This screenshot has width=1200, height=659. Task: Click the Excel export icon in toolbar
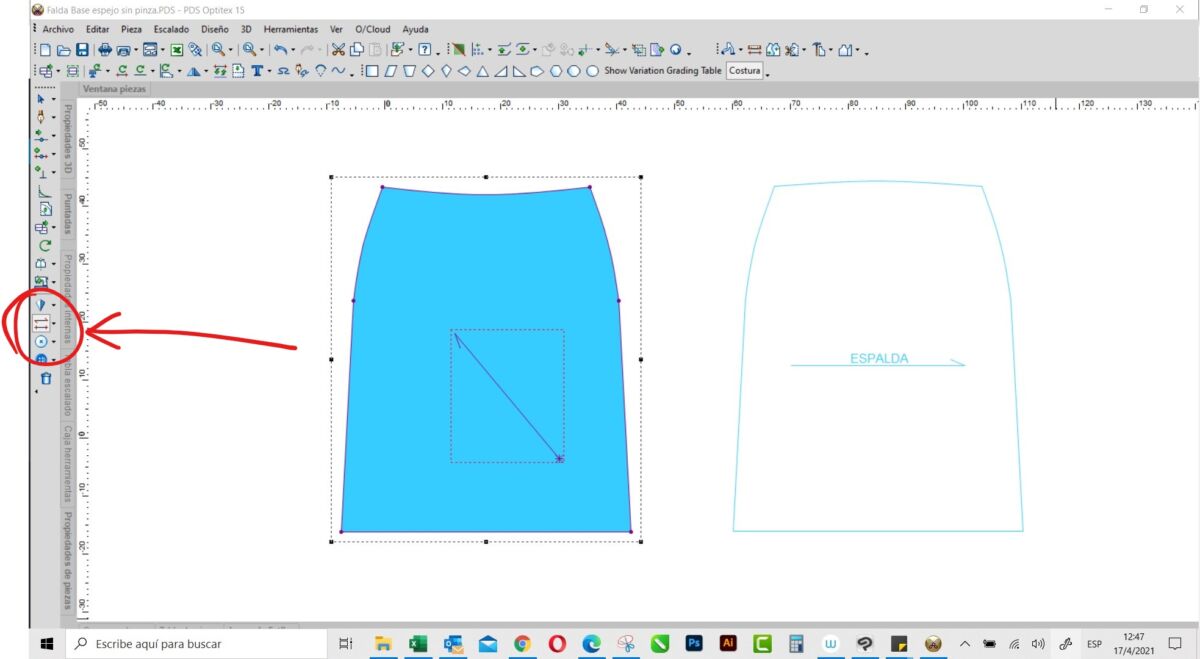pos(176,49)
